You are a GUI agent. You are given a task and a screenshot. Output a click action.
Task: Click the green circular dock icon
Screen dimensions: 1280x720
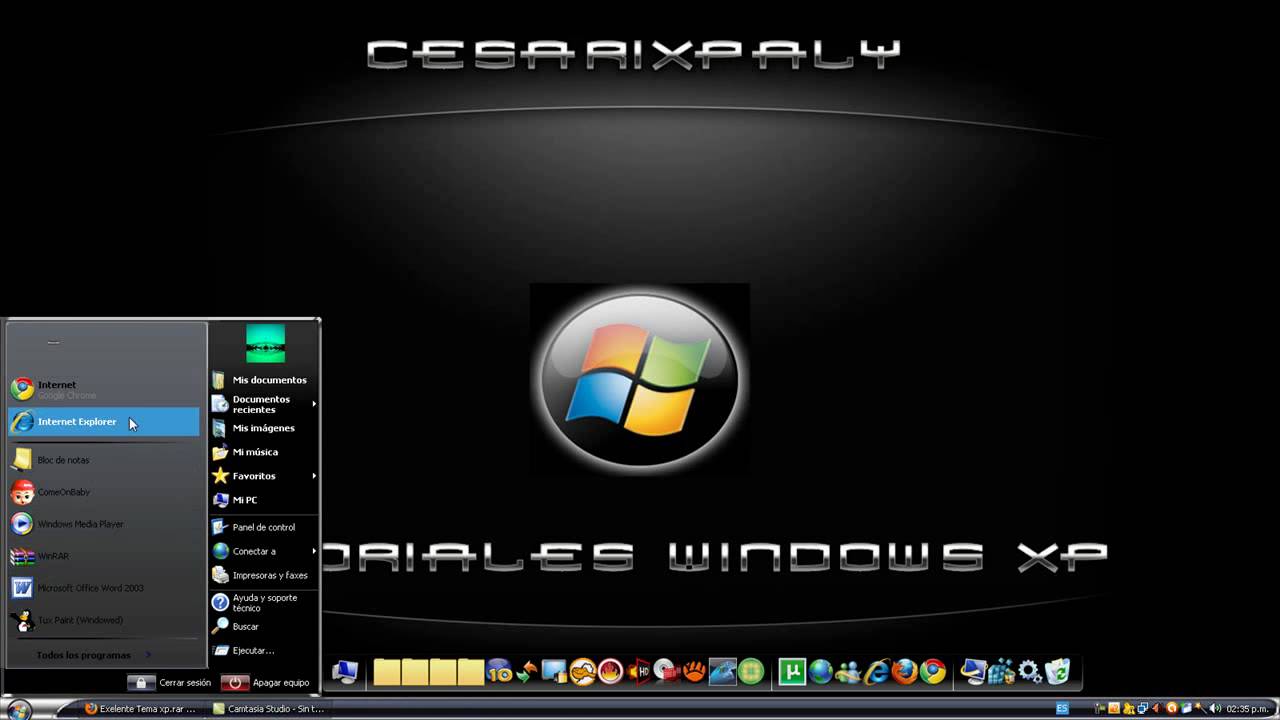(x=751, y=672)
